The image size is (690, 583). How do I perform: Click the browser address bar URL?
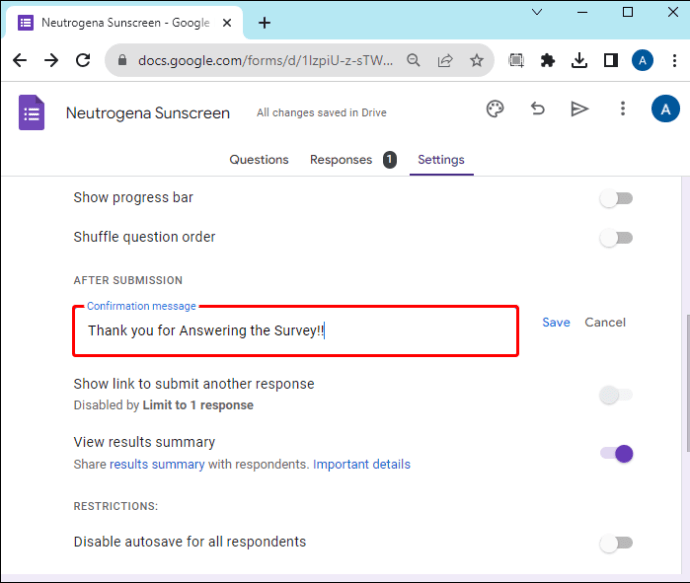point(265,60)
